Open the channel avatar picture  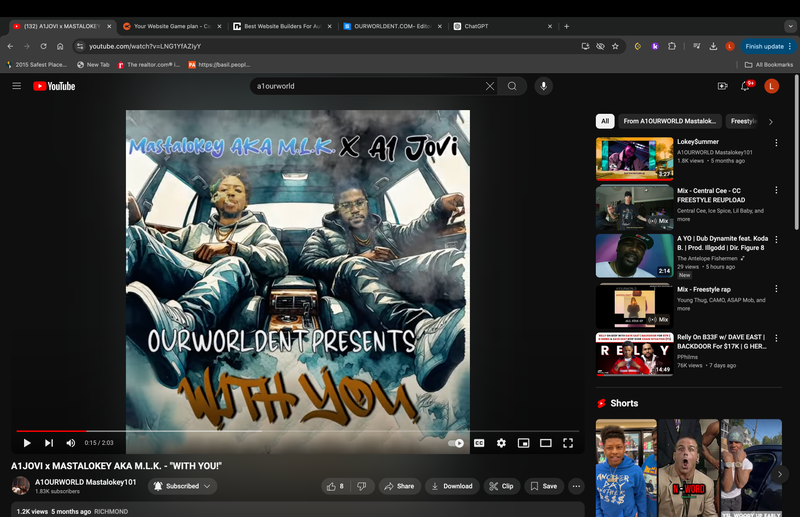tap(20, 485)
